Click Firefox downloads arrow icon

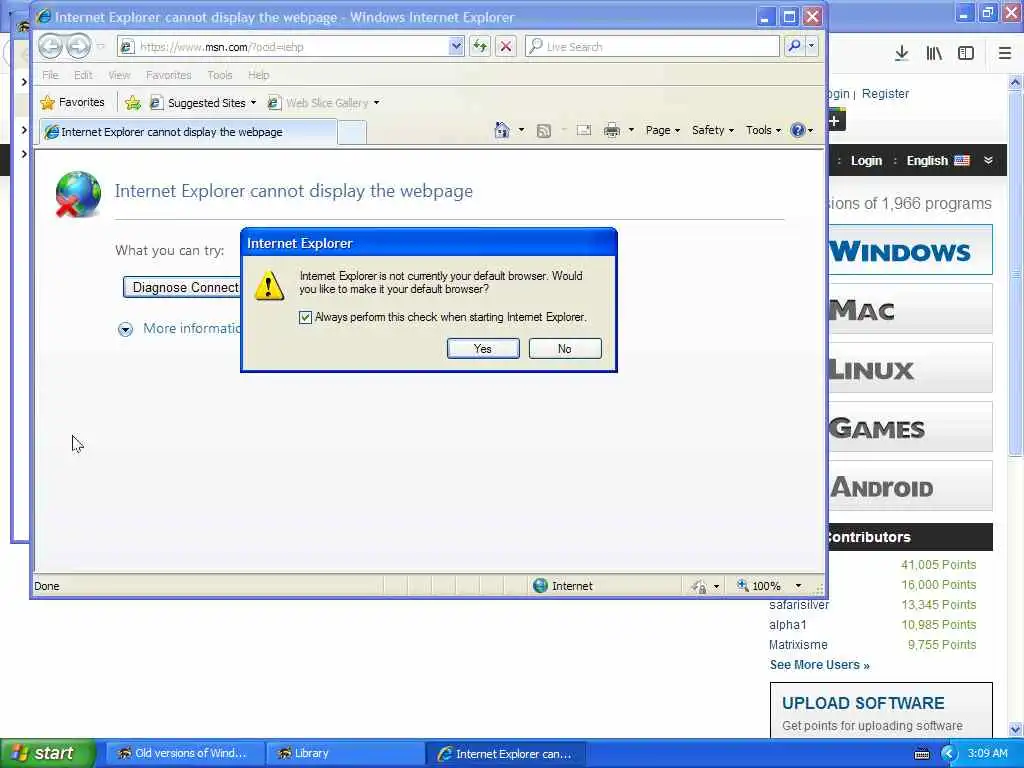[902, 54]
